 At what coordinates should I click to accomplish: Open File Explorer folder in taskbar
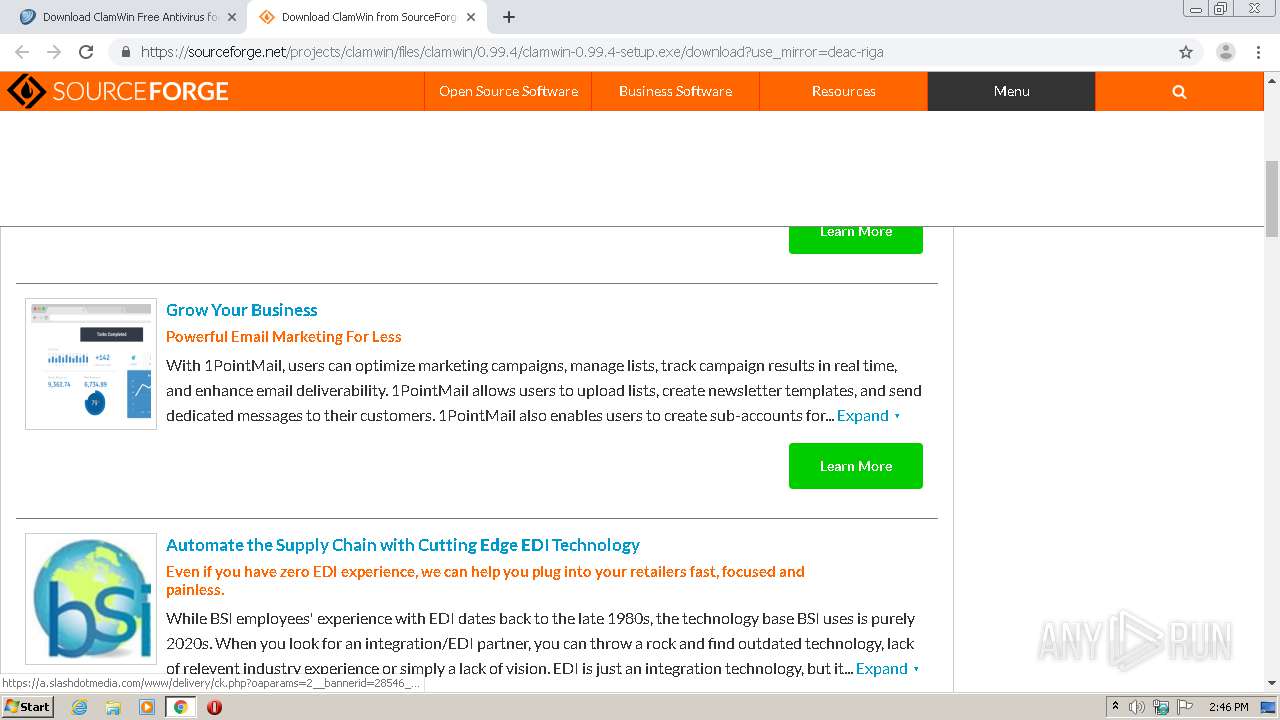pyautogui.click(x=113, y=707)
